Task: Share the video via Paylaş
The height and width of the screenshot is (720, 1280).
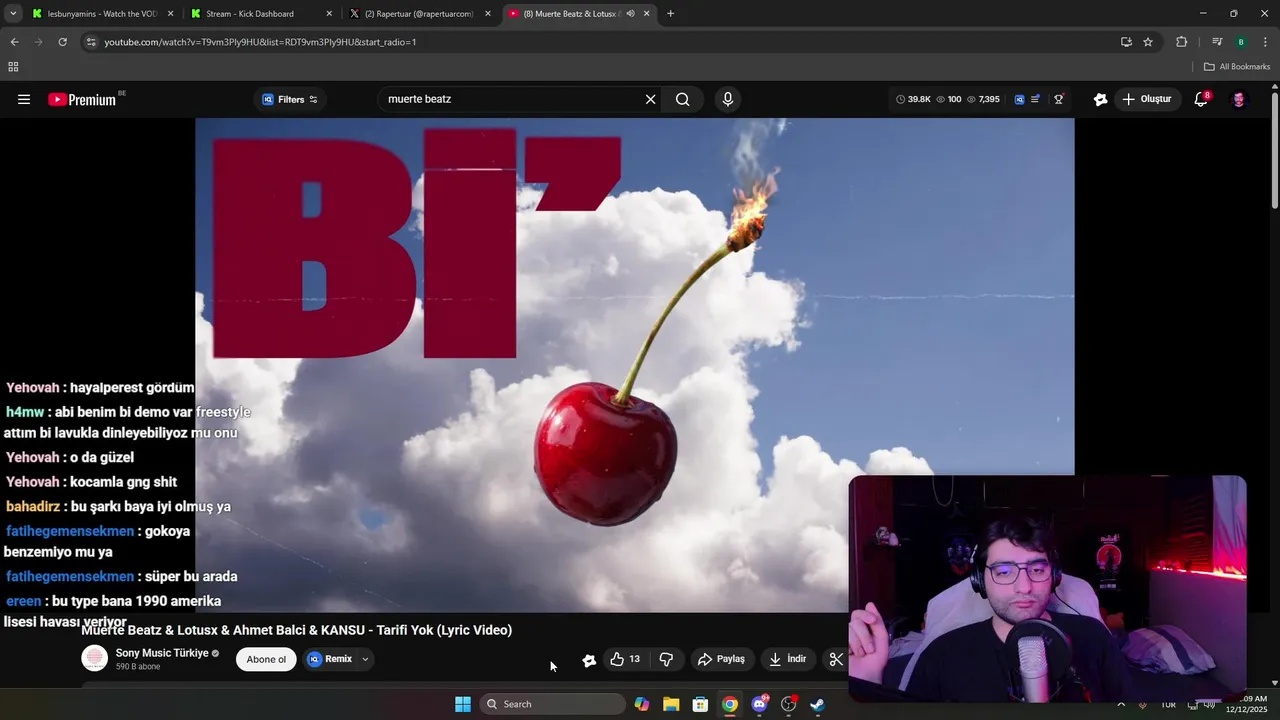Action: coord(721,659)
